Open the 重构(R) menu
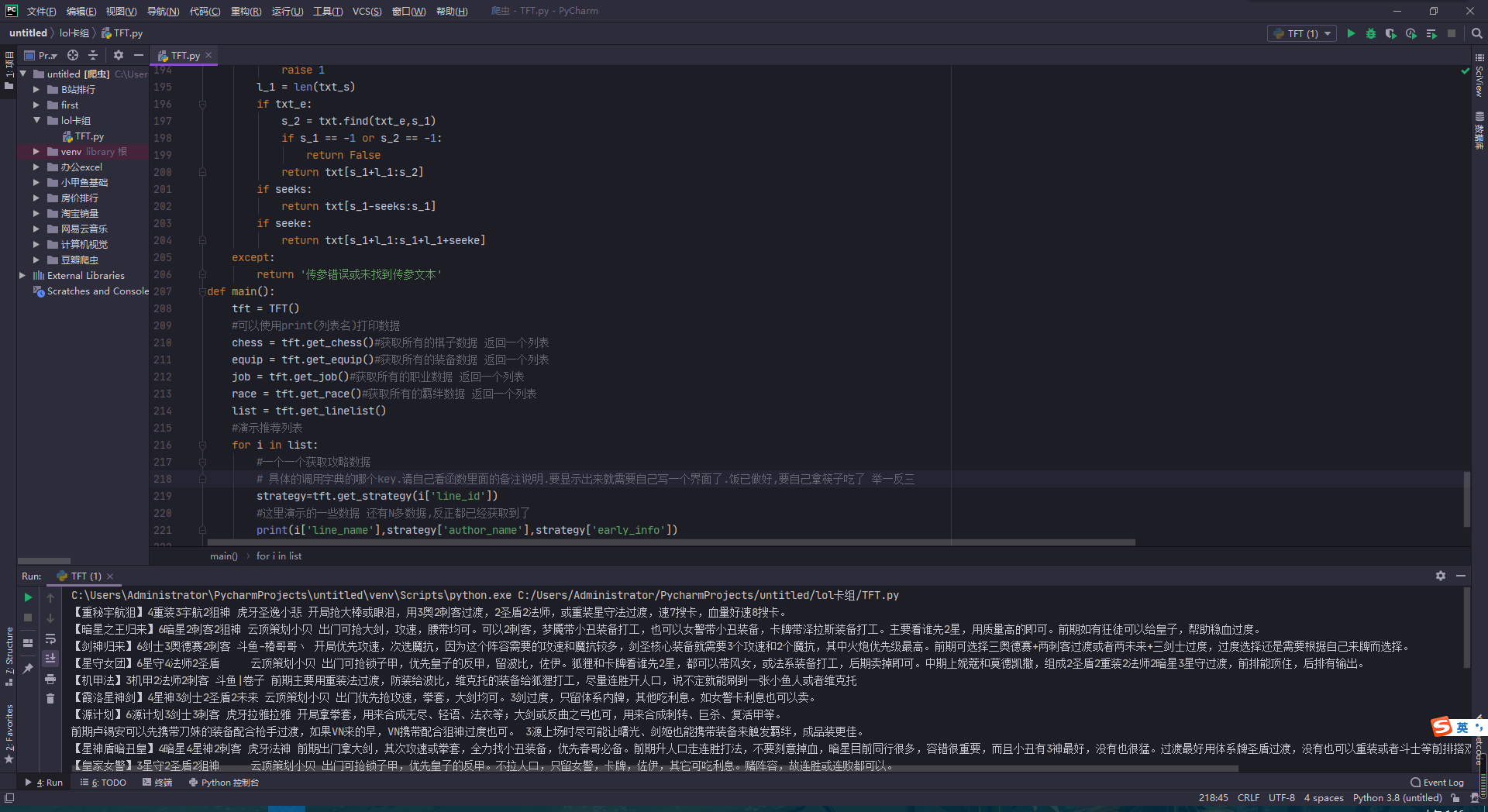 coord(246,11)
